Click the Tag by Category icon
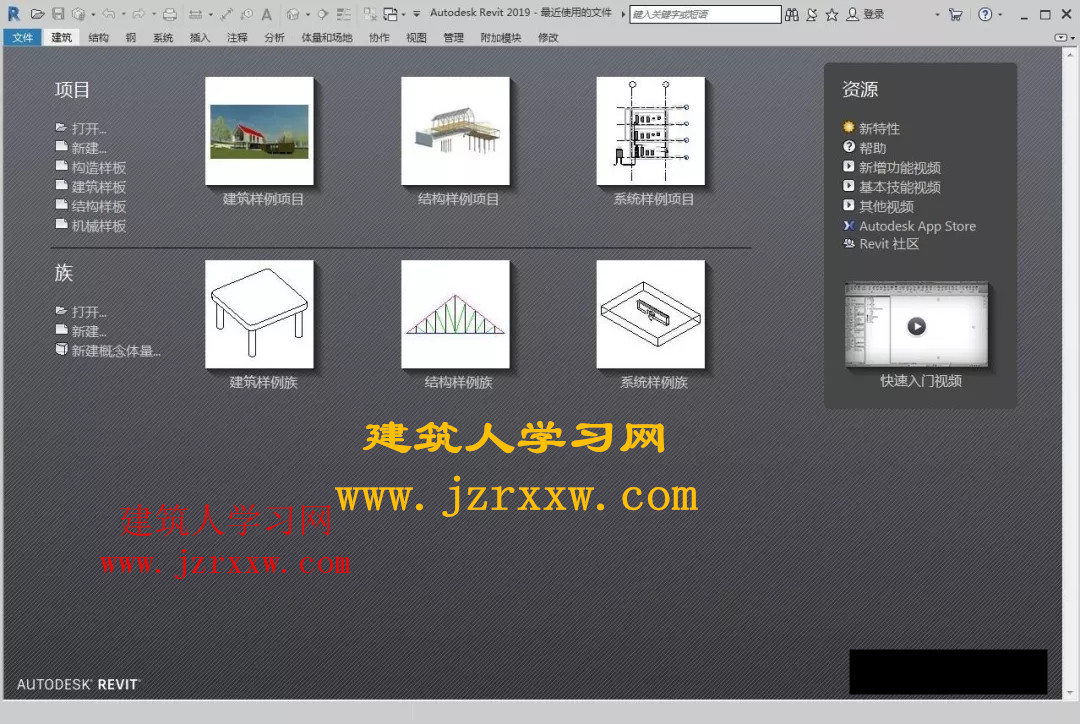Viewport: 1080px width, 724px height. pos(247,14)
